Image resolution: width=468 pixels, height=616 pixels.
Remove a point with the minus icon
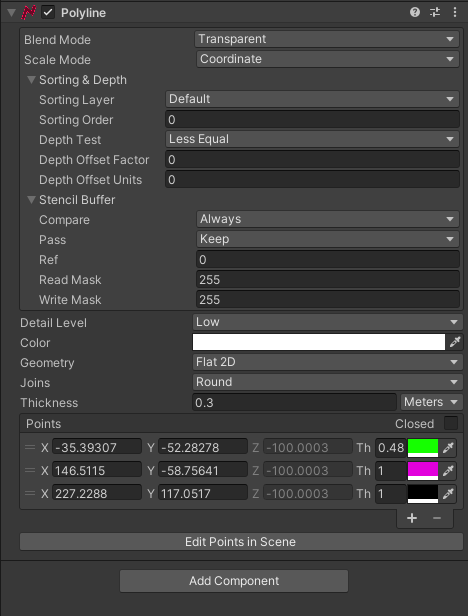pyautogui.click(x=437, y=518)
